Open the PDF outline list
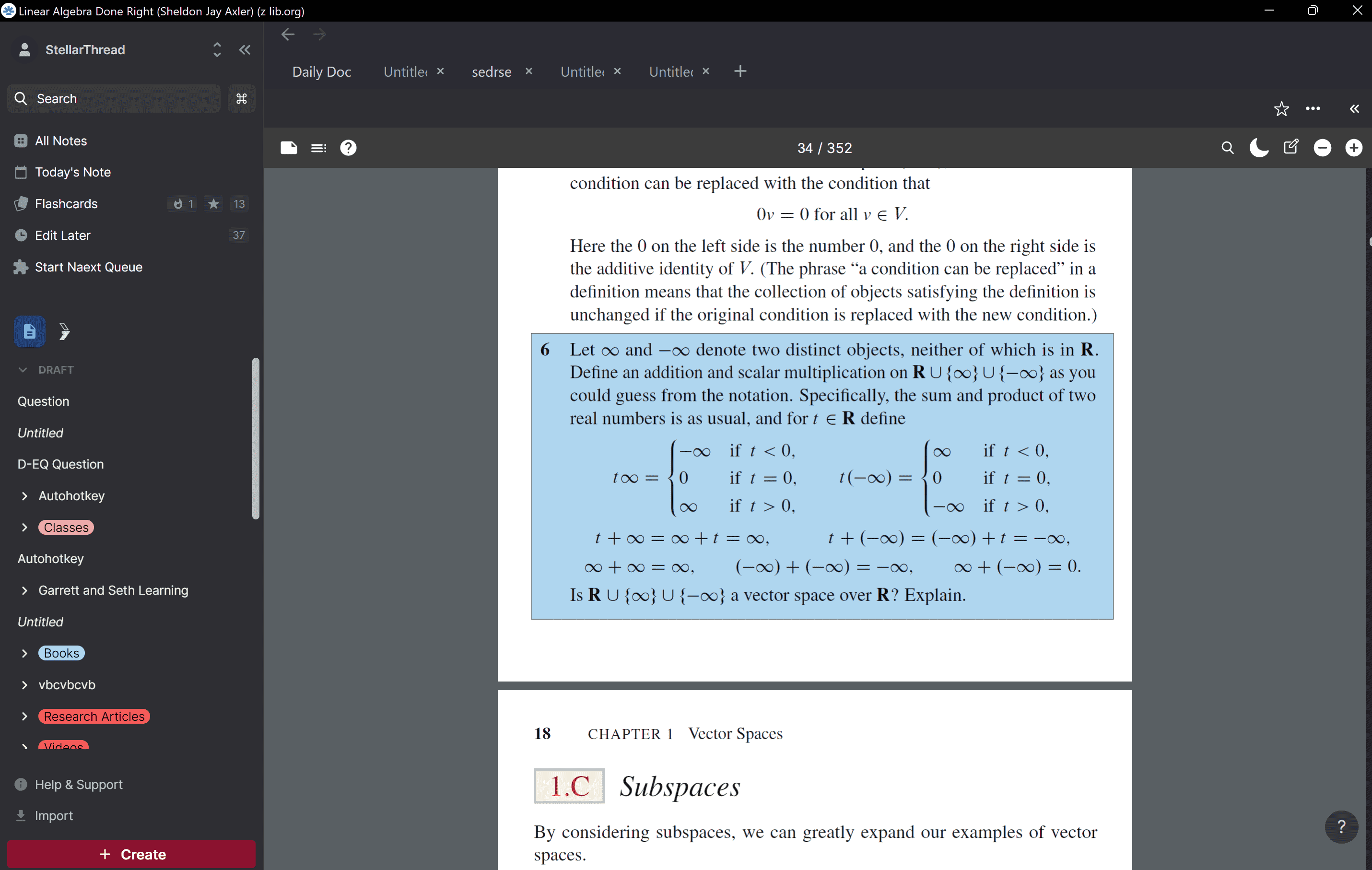 318,148
